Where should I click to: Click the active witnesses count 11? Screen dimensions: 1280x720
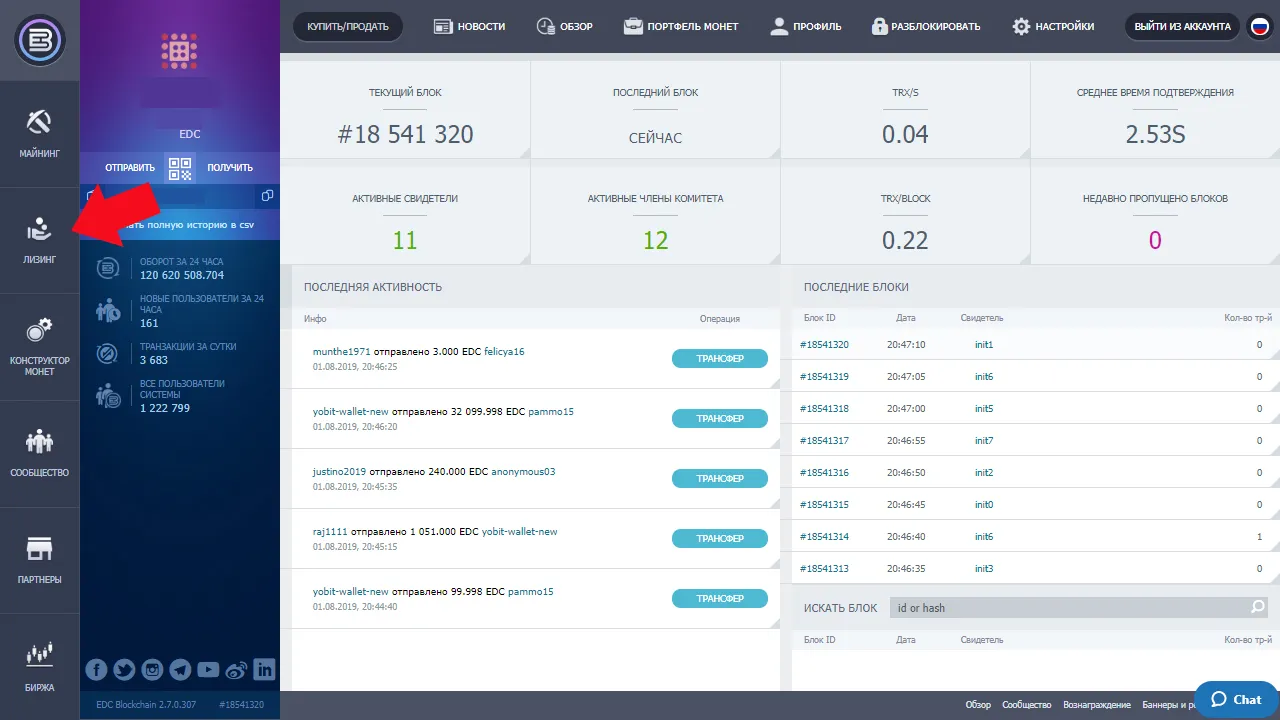coord(405,240)
